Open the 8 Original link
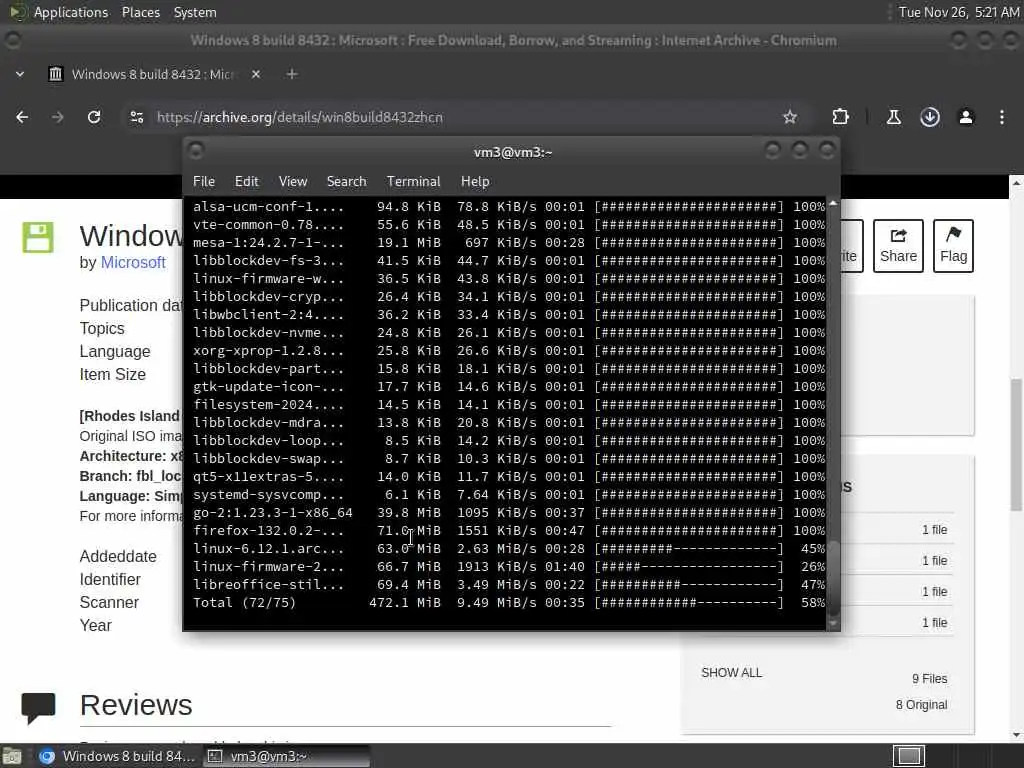This screenshot has width=1024, height=768. coord(921,705)
